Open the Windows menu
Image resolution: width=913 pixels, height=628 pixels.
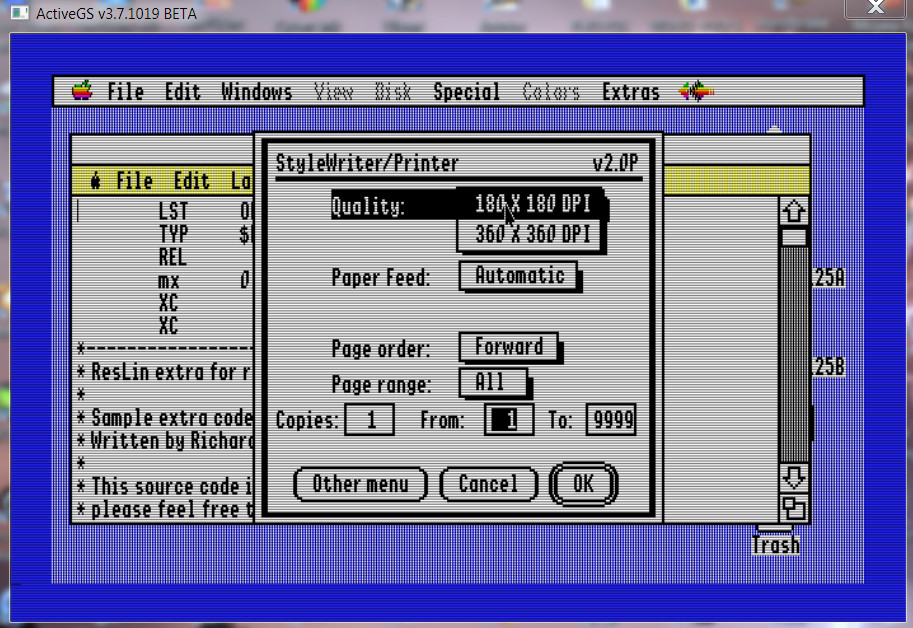256,92
